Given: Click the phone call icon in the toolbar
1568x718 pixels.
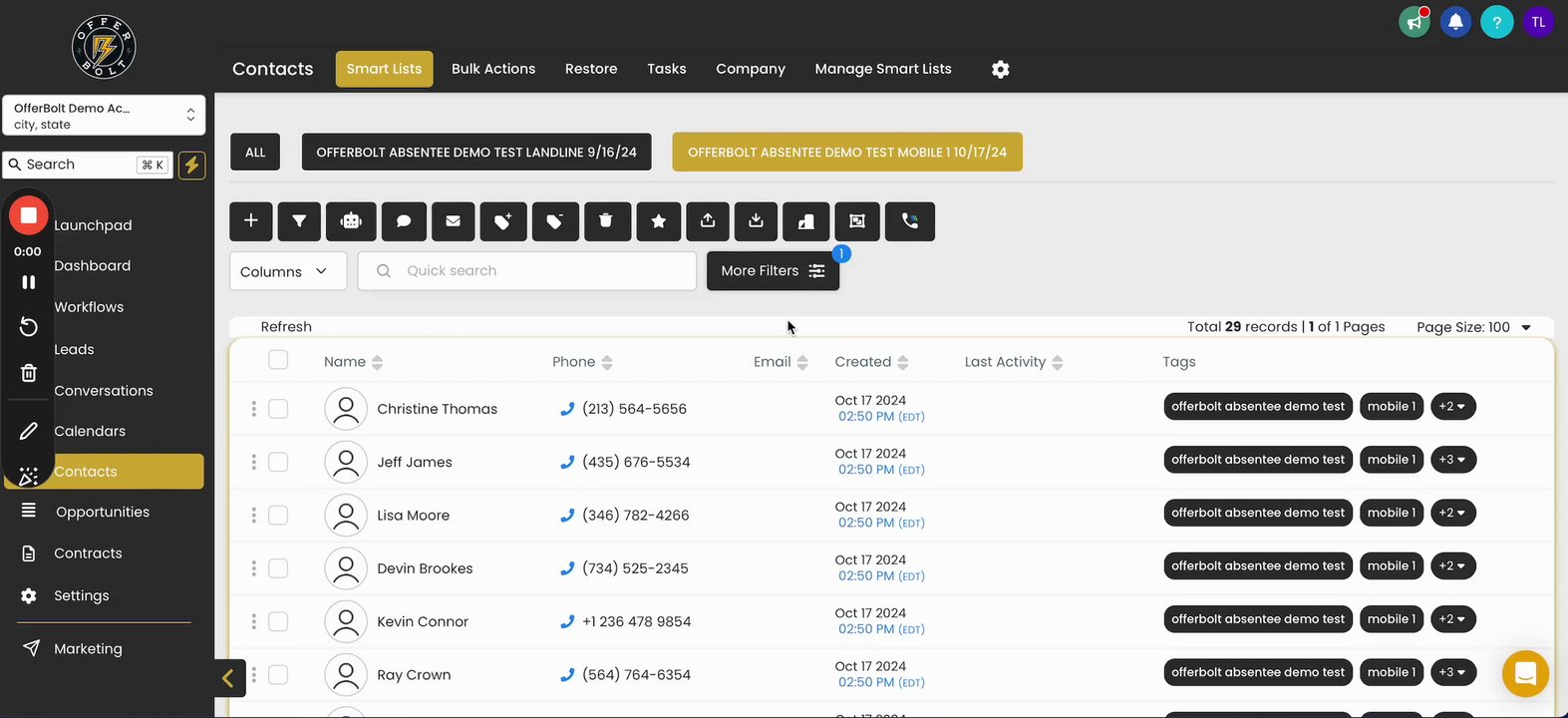Looking at the screenshot, I should point(910,221).
